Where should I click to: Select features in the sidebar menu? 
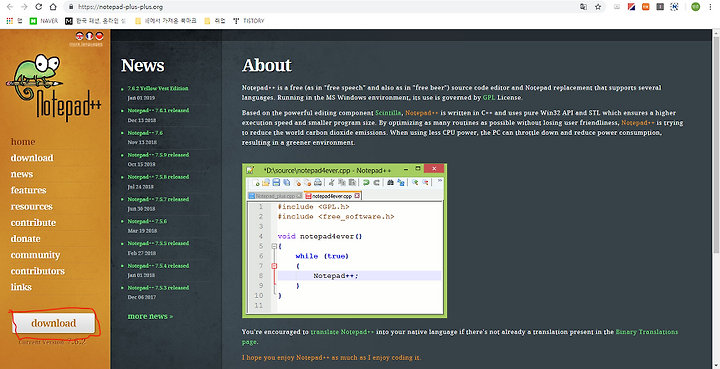coord(28,190)
